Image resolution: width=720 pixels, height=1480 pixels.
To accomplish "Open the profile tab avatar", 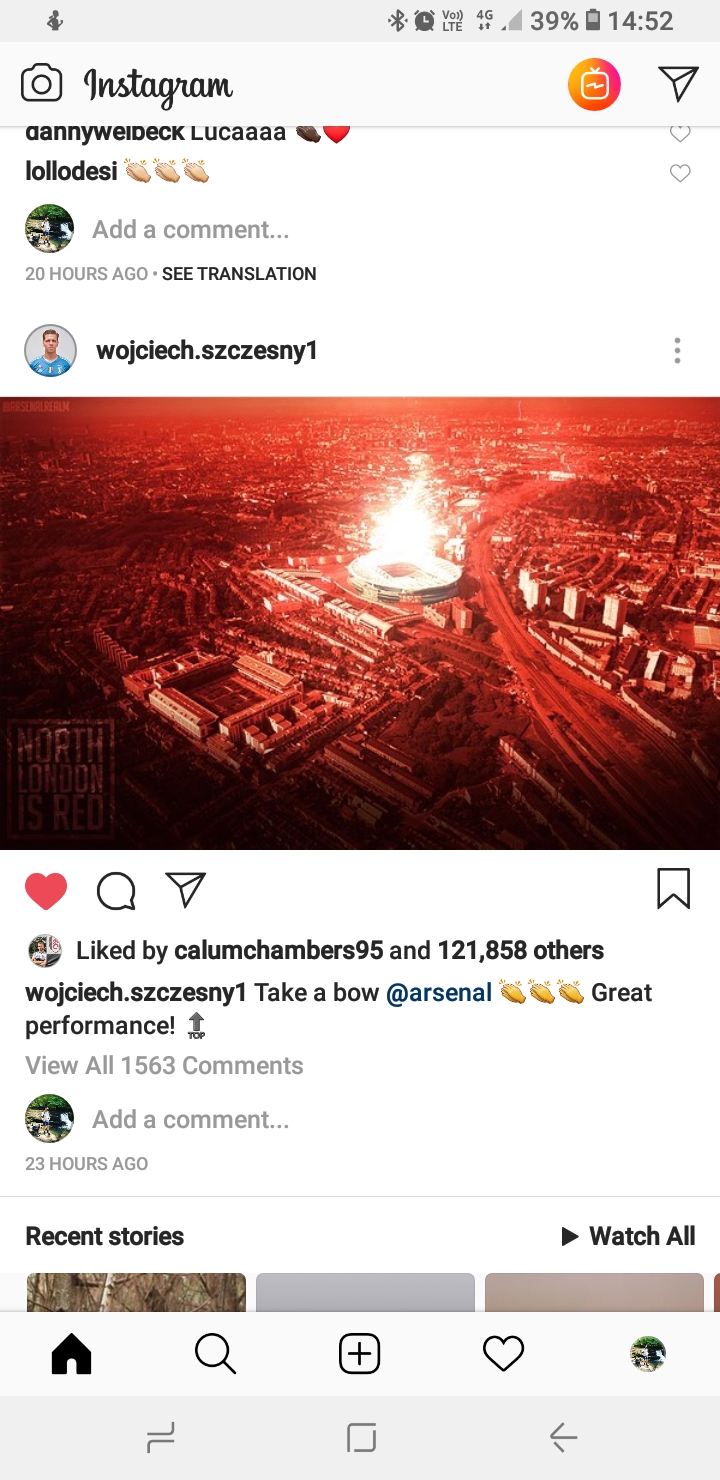I will 648,1354.
